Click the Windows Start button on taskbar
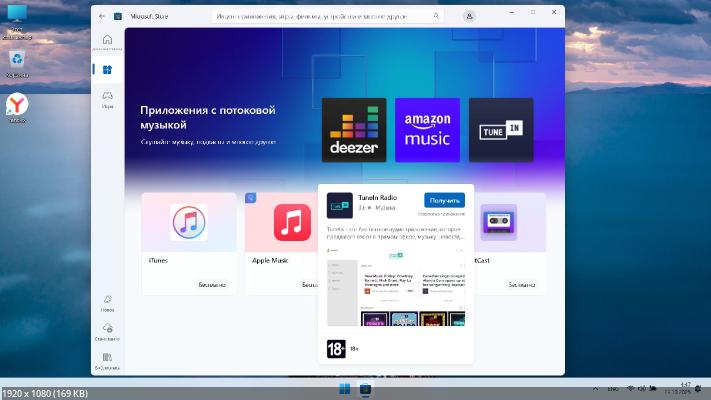This screenshot has width=711, height=400. (345, 388)
